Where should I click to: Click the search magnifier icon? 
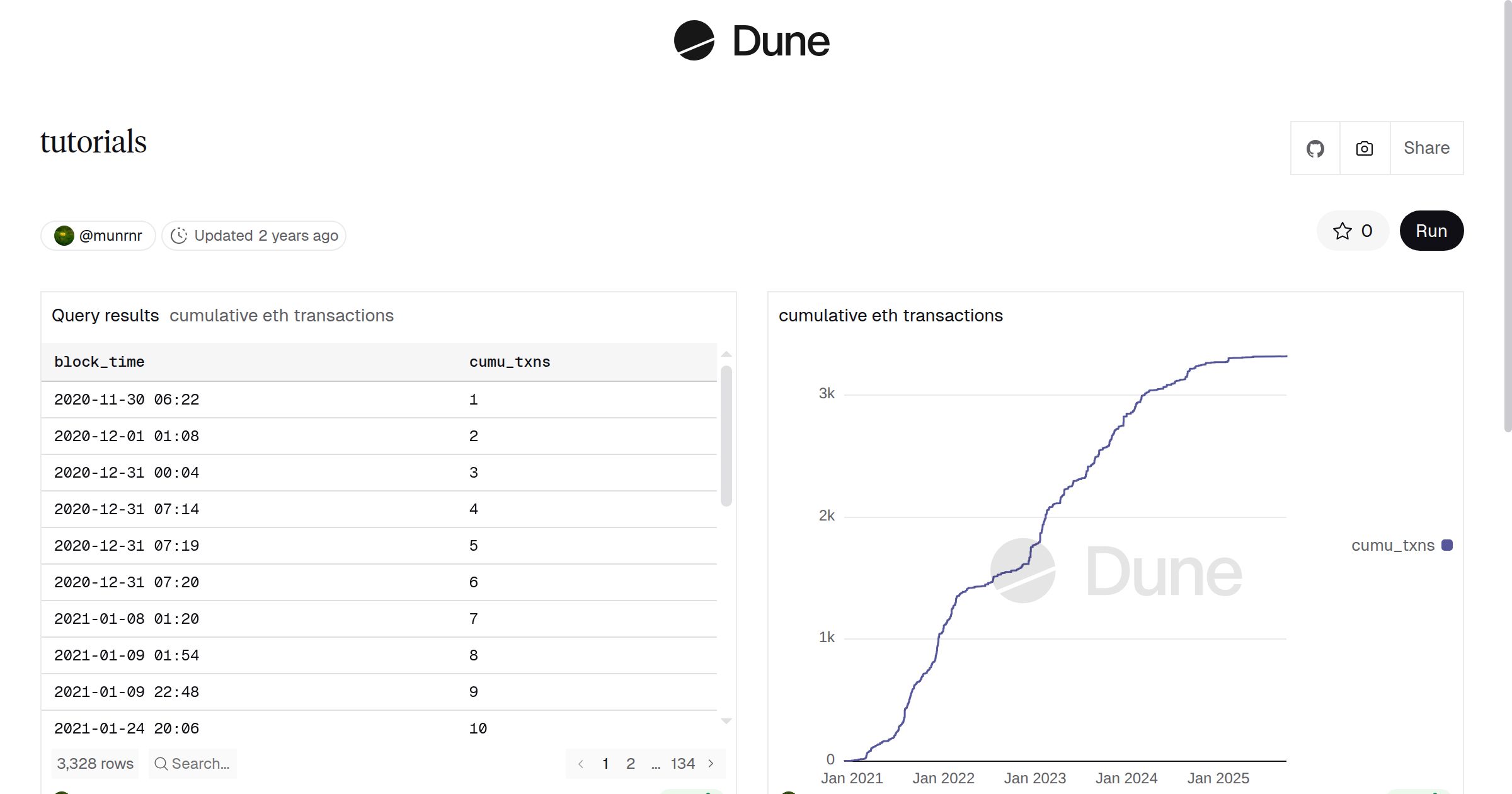tap(161, 764)
